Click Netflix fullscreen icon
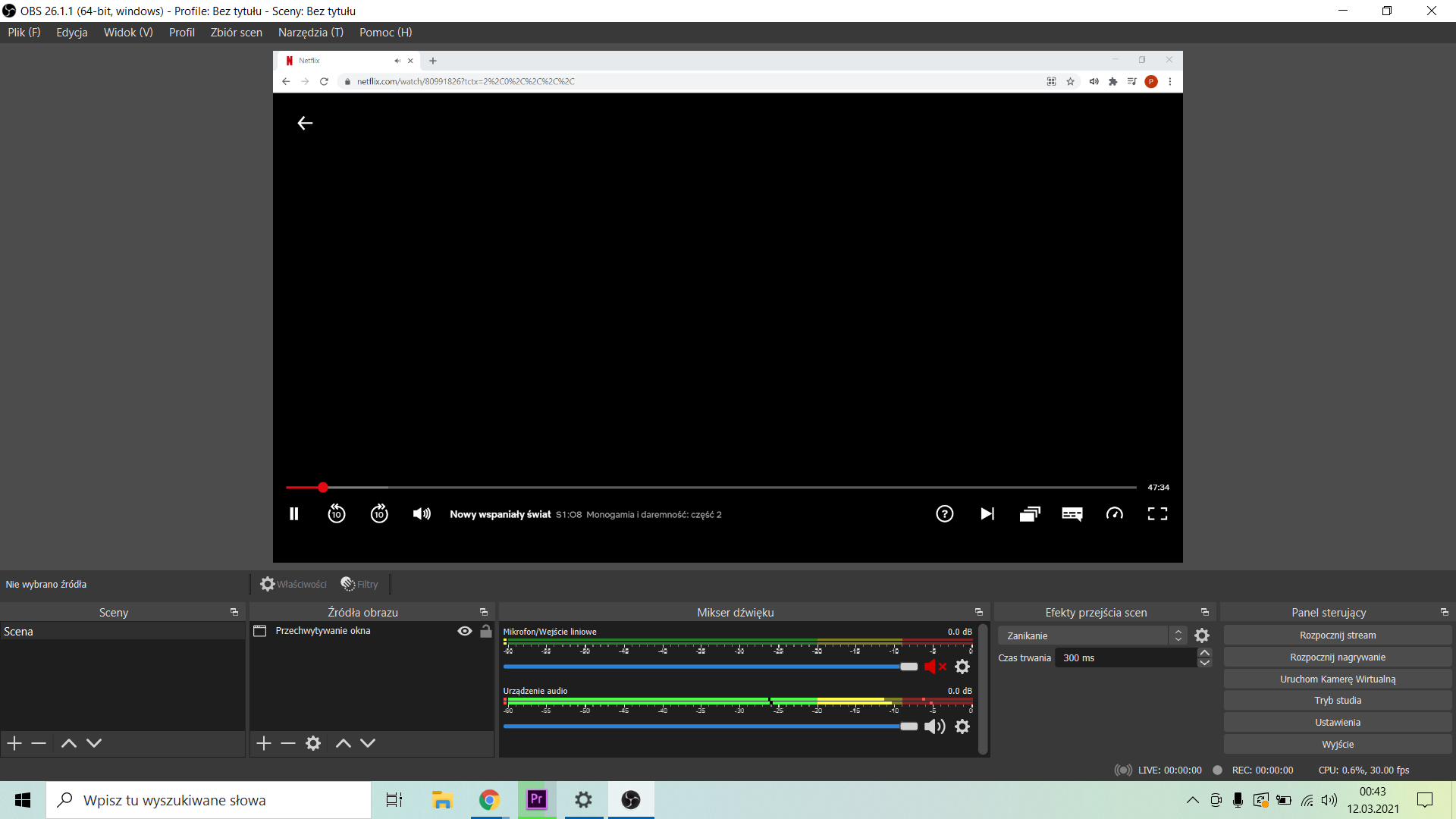Image resolution: width=1456 pixels, height=819 pixels. tap(1157, 514)
